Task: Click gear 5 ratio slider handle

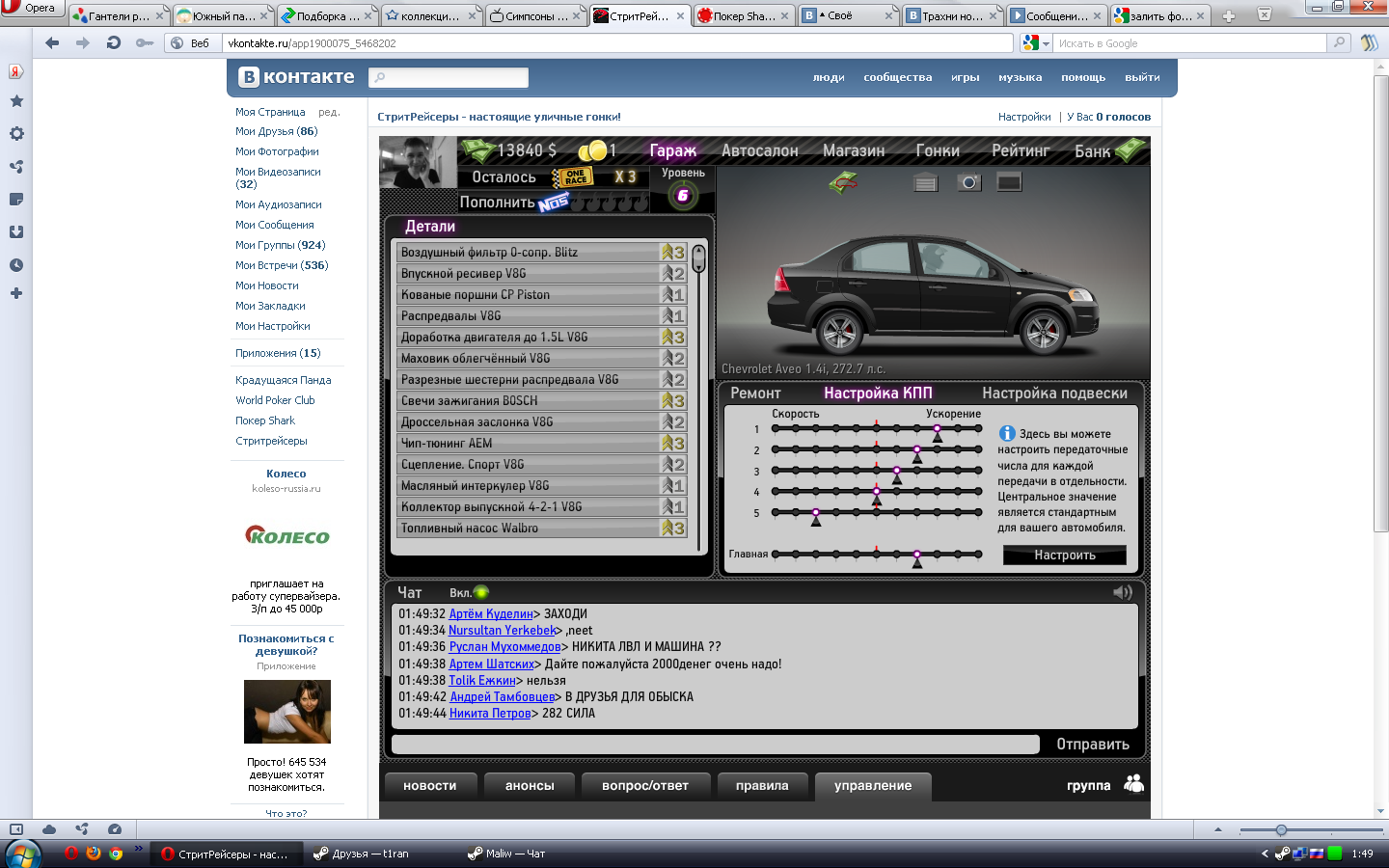Action: click(816, 516)
